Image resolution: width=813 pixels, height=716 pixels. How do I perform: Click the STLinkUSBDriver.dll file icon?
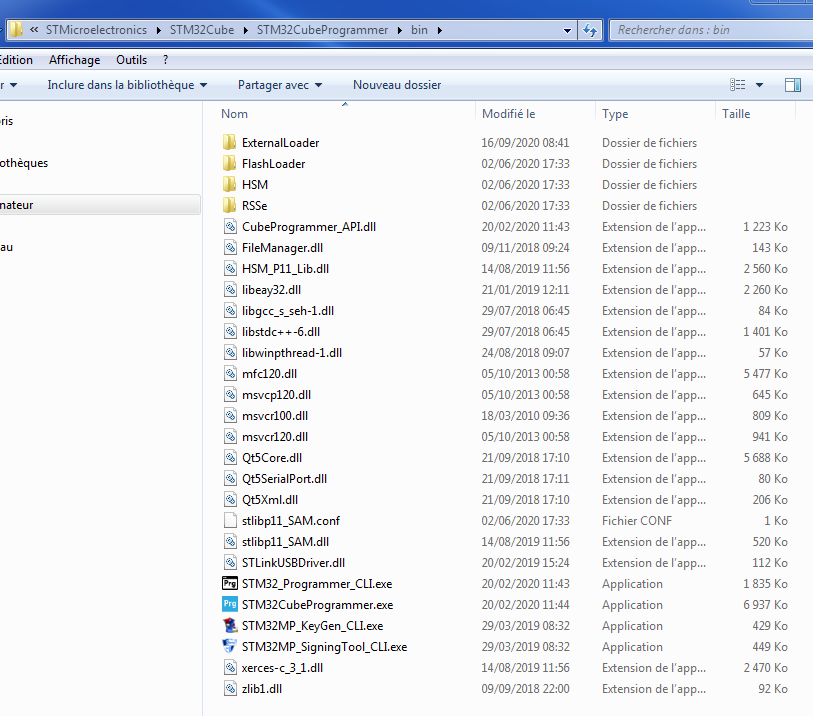pyautogui.click(x=230, y=563)
